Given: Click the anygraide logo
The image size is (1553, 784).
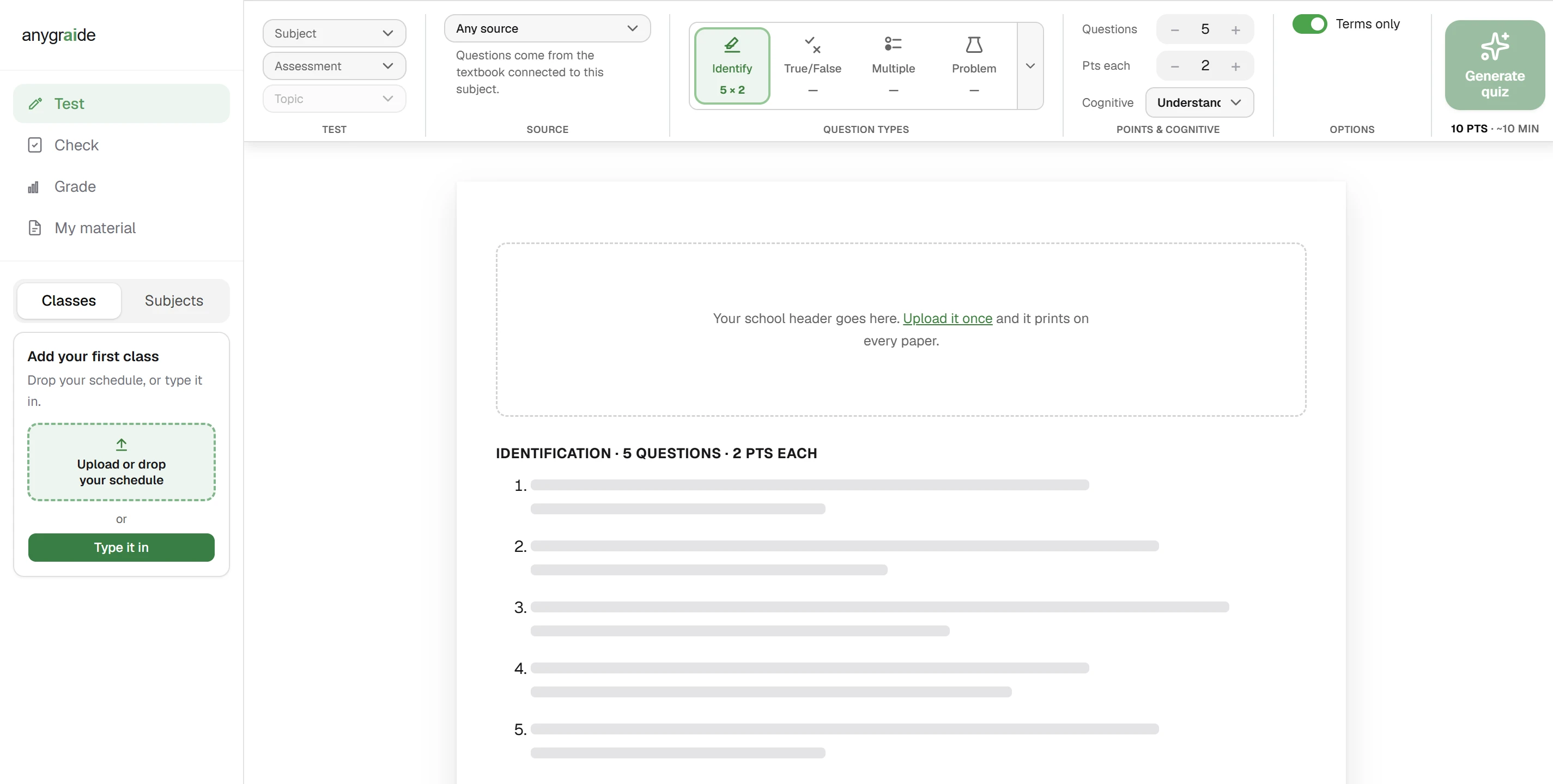Looking at the screenshot, I should 58,35.
